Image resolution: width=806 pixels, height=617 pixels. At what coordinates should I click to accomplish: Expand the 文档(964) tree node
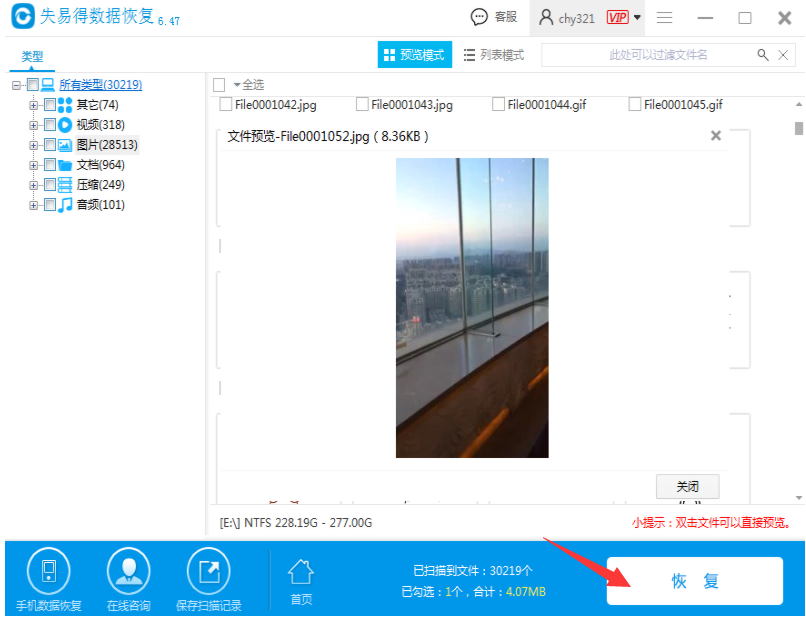(34, 165)
